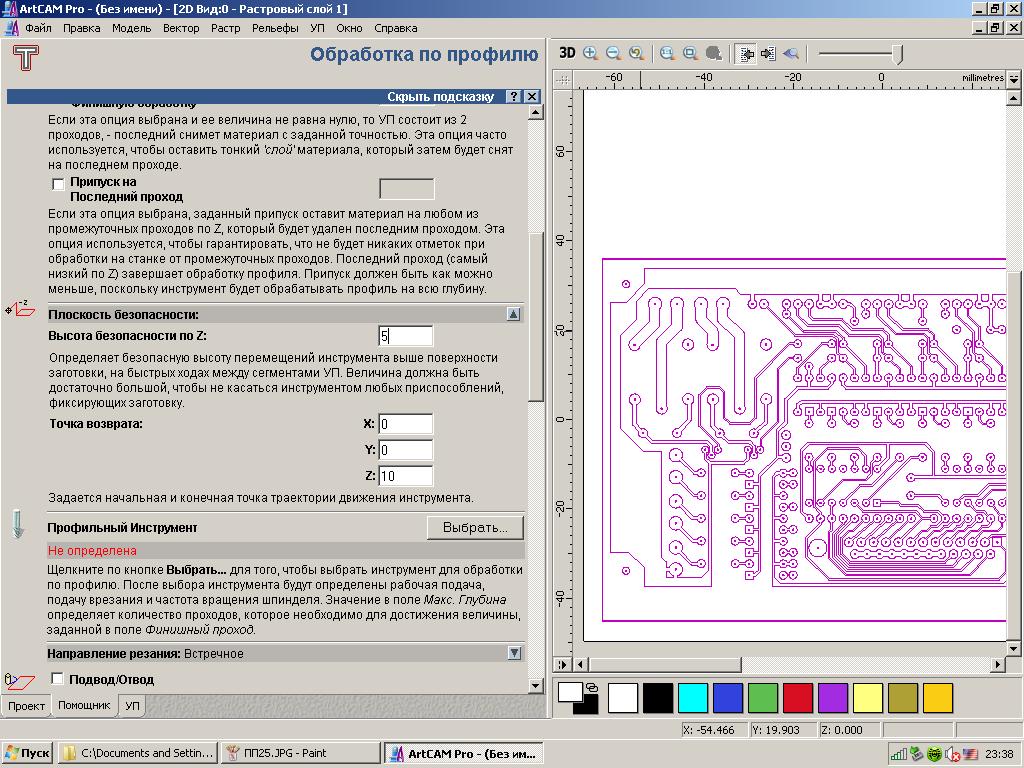
Task: Click Скрыть подсказку link
Action: coord(441,97)
